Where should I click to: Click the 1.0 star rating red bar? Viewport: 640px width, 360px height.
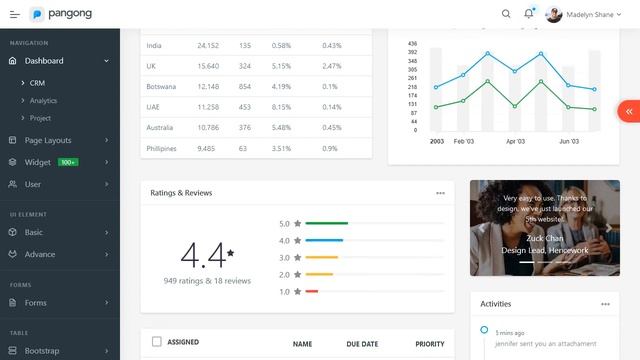point(311,291)
